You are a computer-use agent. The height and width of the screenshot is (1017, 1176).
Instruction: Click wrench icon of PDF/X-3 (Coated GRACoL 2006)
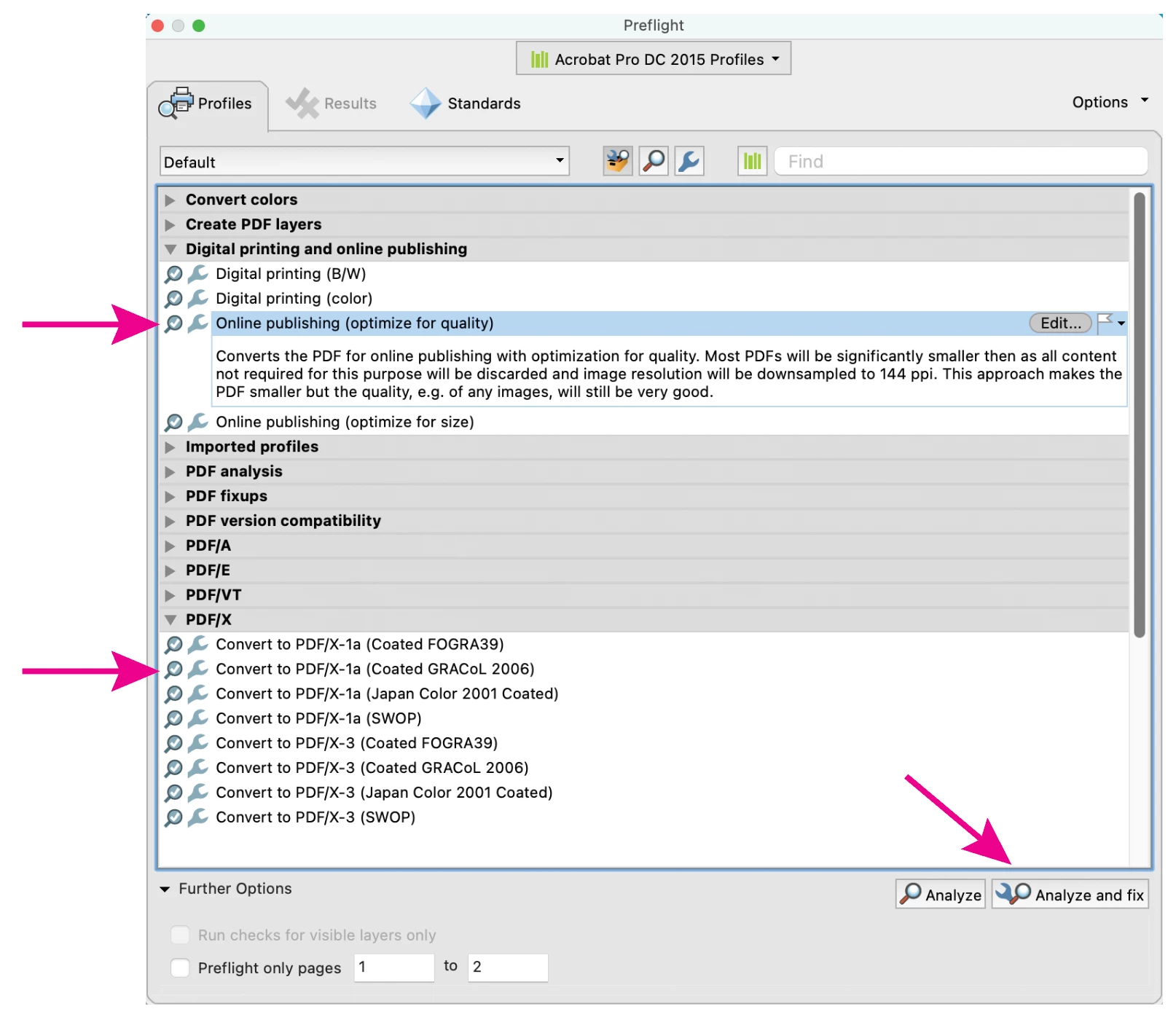click(x=197, y=769)
